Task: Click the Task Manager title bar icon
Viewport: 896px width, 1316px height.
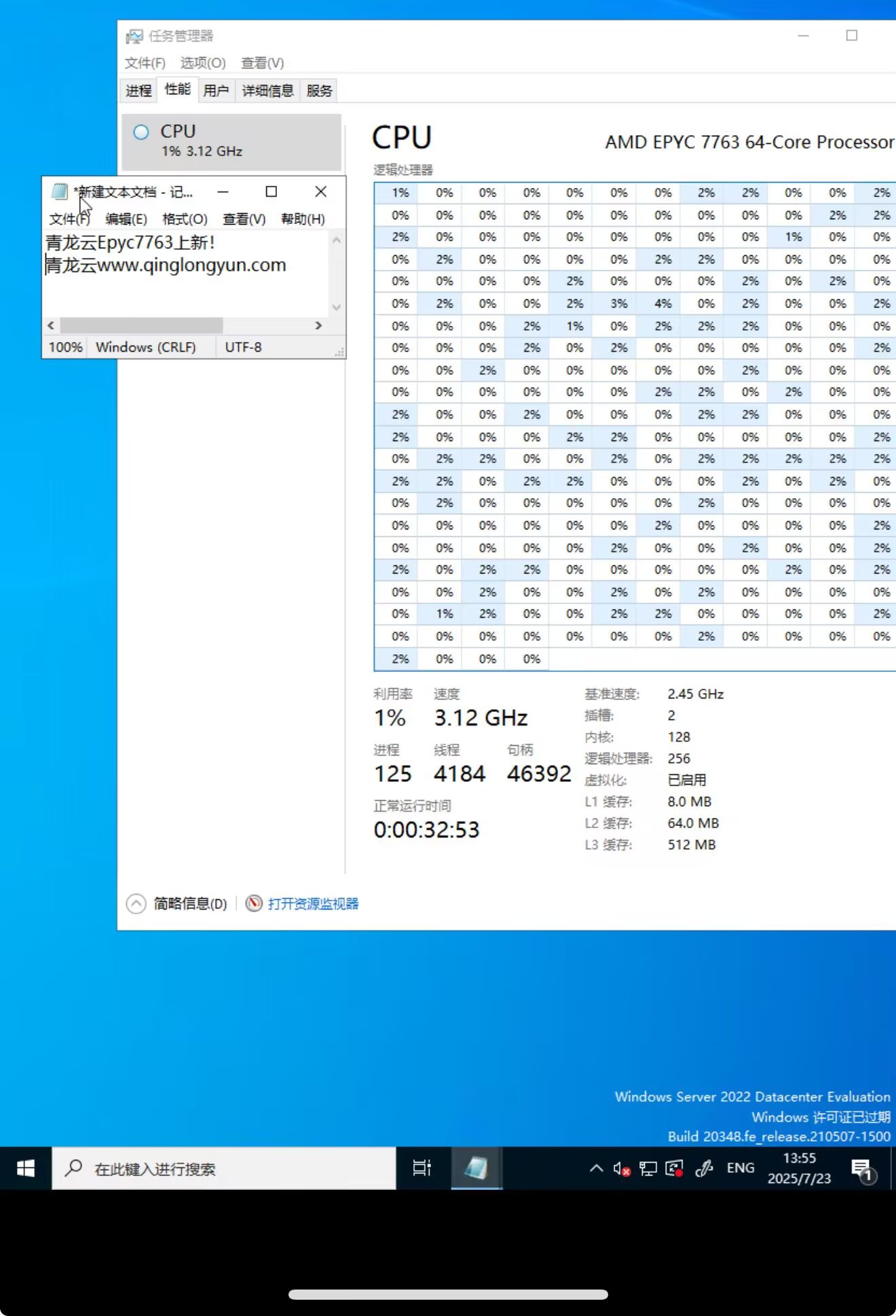Action: pos(134,36)
